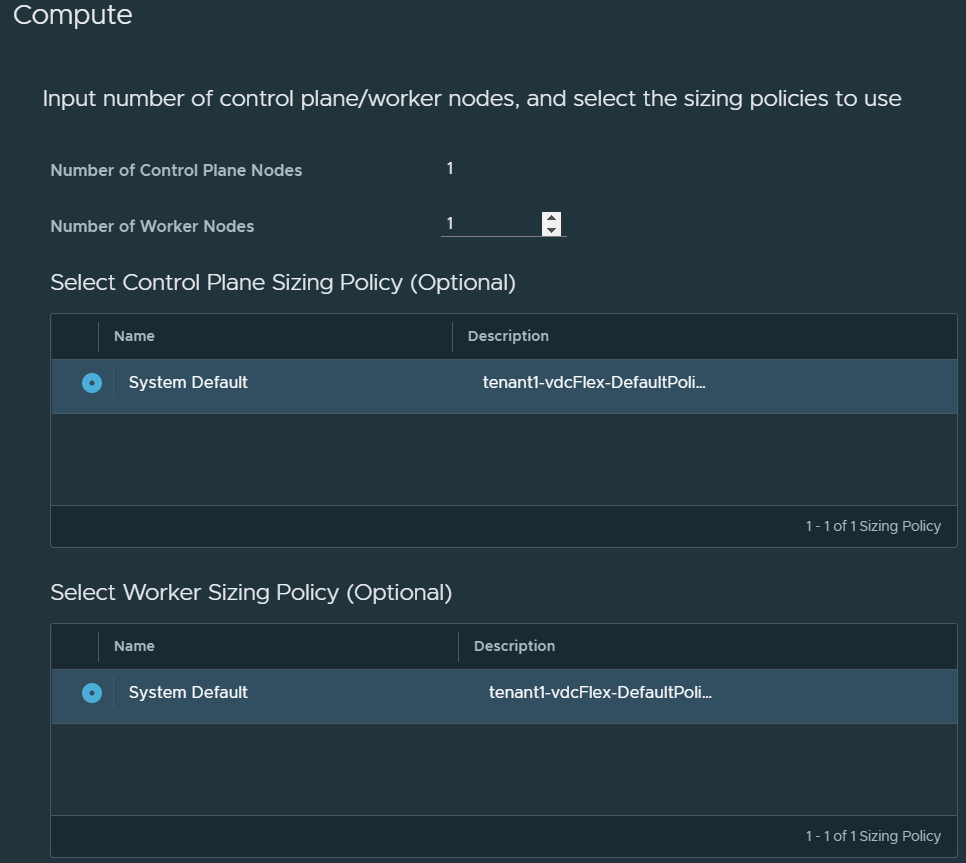
Task: Select System Default radio for Worker policy
Action: click(x=92, y=693)
